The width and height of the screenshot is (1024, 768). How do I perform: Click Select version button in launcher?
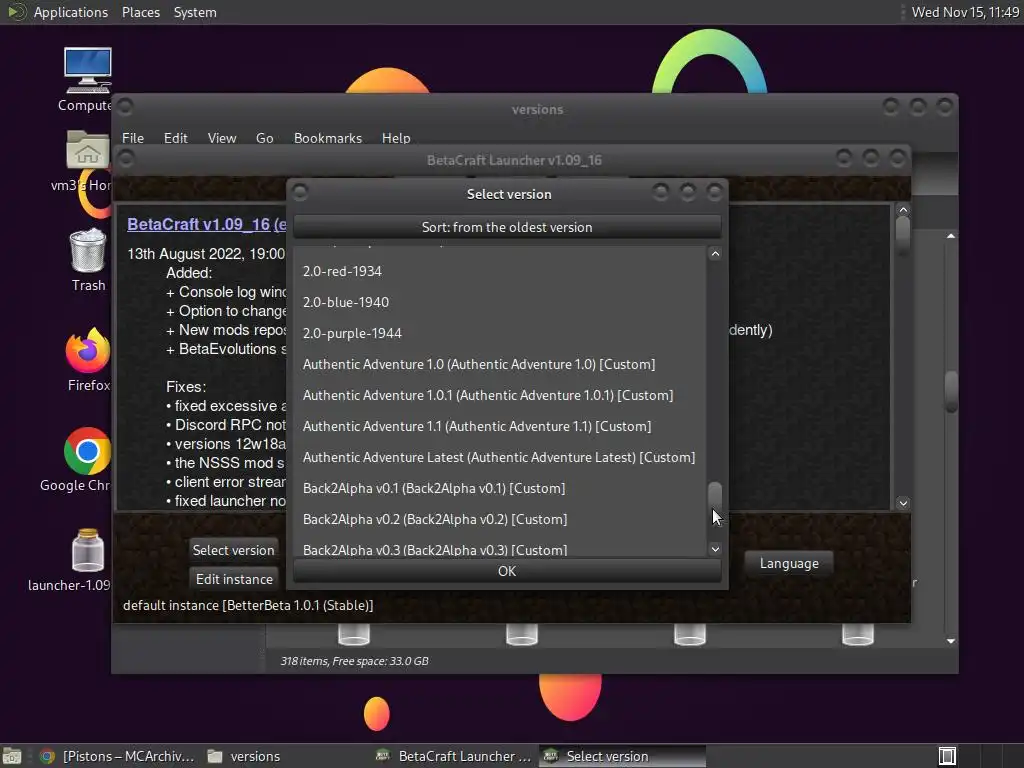[x=233, y=550]
